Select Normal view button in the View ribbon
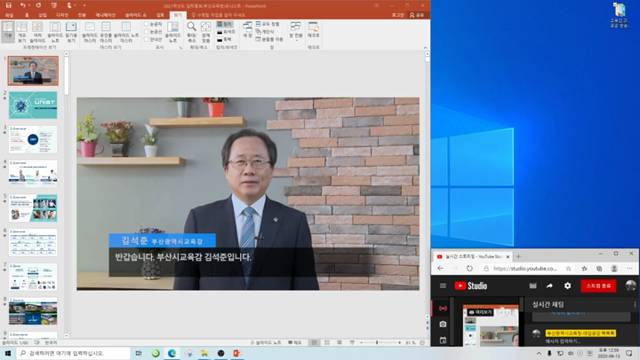The height and width of the screenshot is (360, 640). (x=8, y=32)
